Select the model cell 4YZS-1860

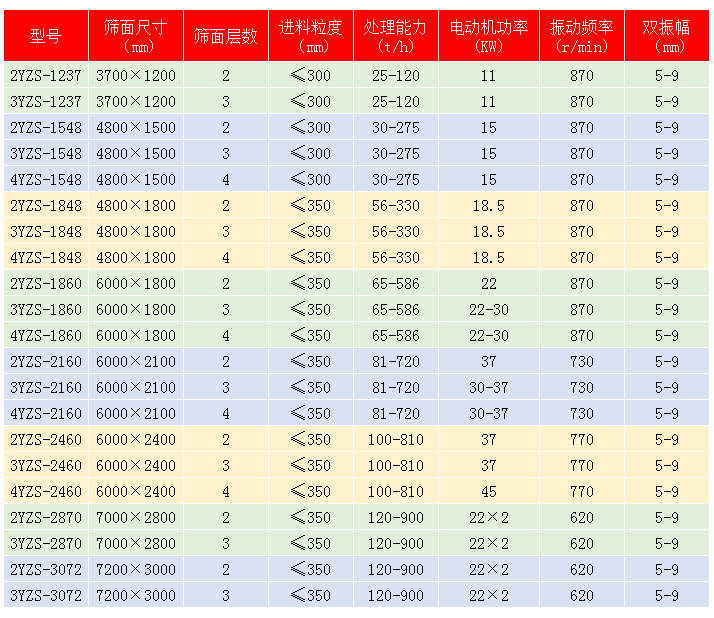tap(46, 335)
